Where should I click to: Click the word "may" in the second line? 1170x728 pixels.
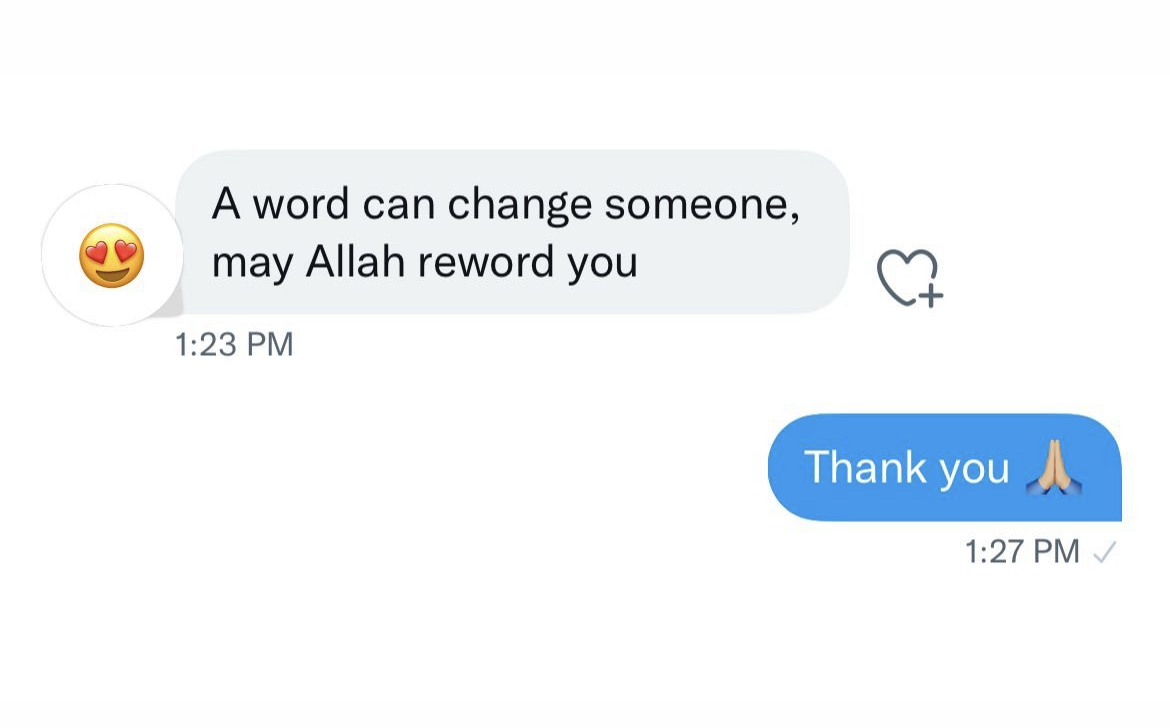click(252, 264)
